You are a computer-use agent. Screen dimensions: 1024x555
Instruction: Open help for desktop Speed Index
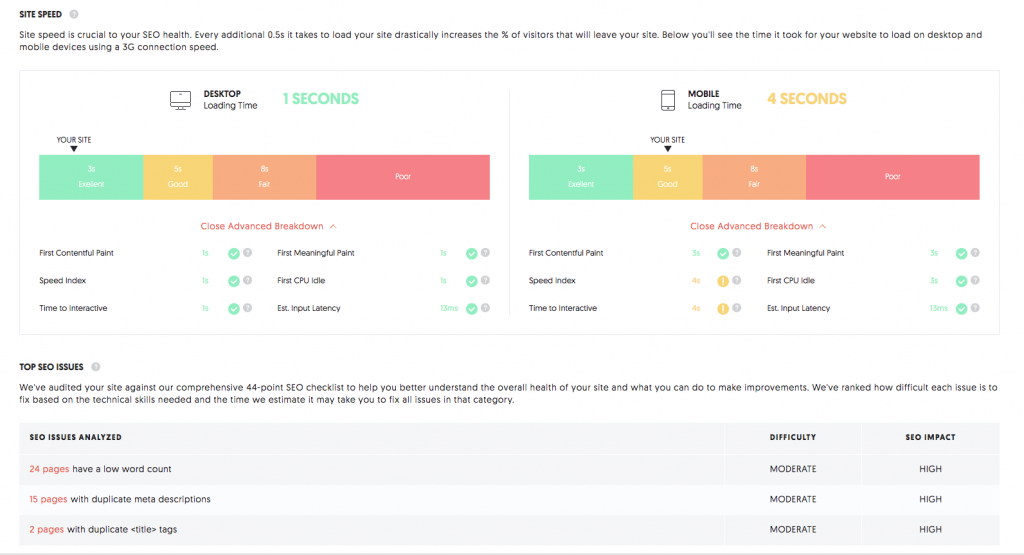pyautogui.click(x=248, y=280)
